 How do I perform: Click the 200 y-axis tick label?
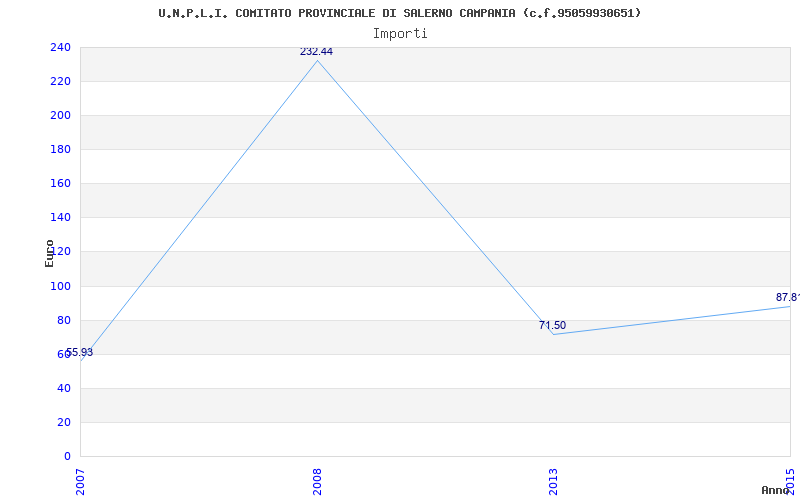click(x=60, y=115)
